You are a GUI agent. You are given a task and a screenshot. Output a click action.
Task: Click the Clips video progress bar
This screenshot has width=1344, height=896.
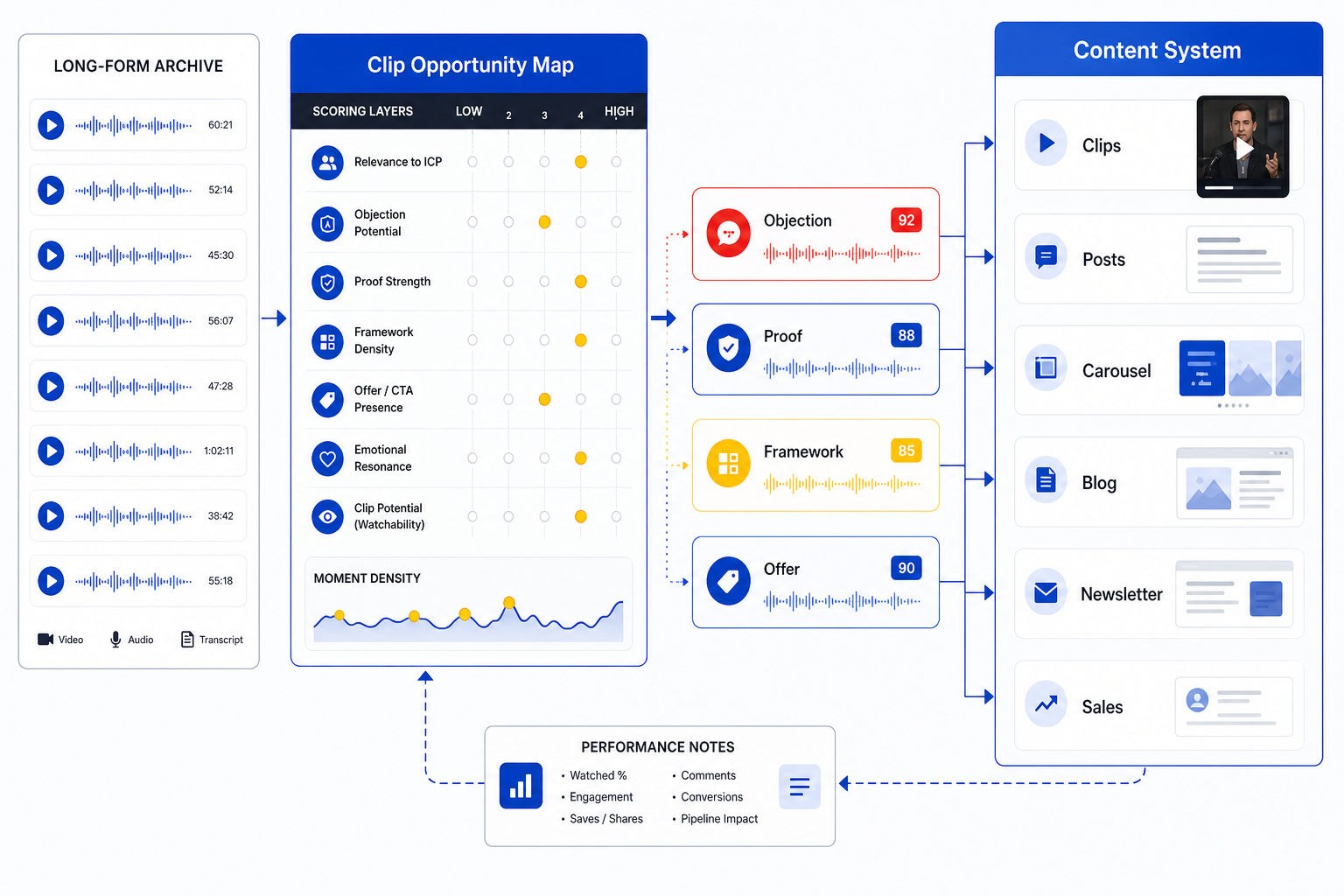1242,187
